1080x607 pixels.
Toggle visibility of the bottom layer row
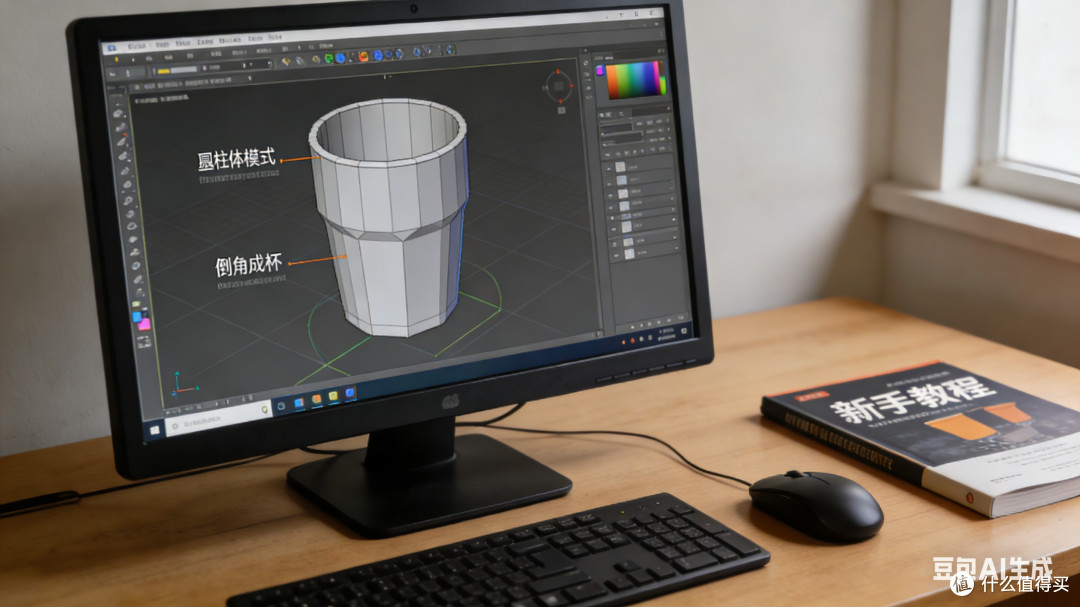coord(616,256)
